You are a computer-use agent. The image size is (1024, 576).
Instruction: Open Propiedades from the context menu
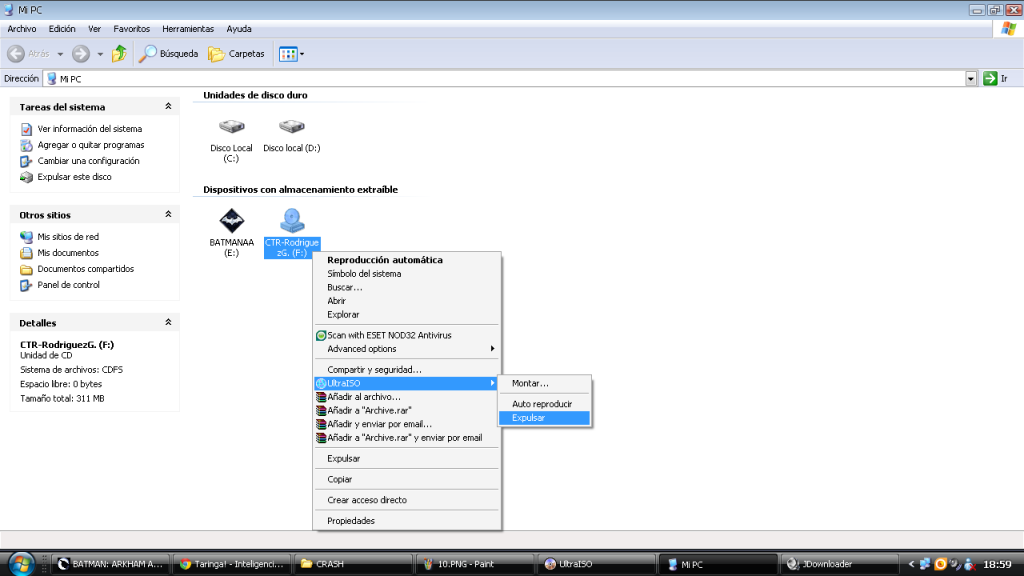pyautogui.click(x=406, y=521)
